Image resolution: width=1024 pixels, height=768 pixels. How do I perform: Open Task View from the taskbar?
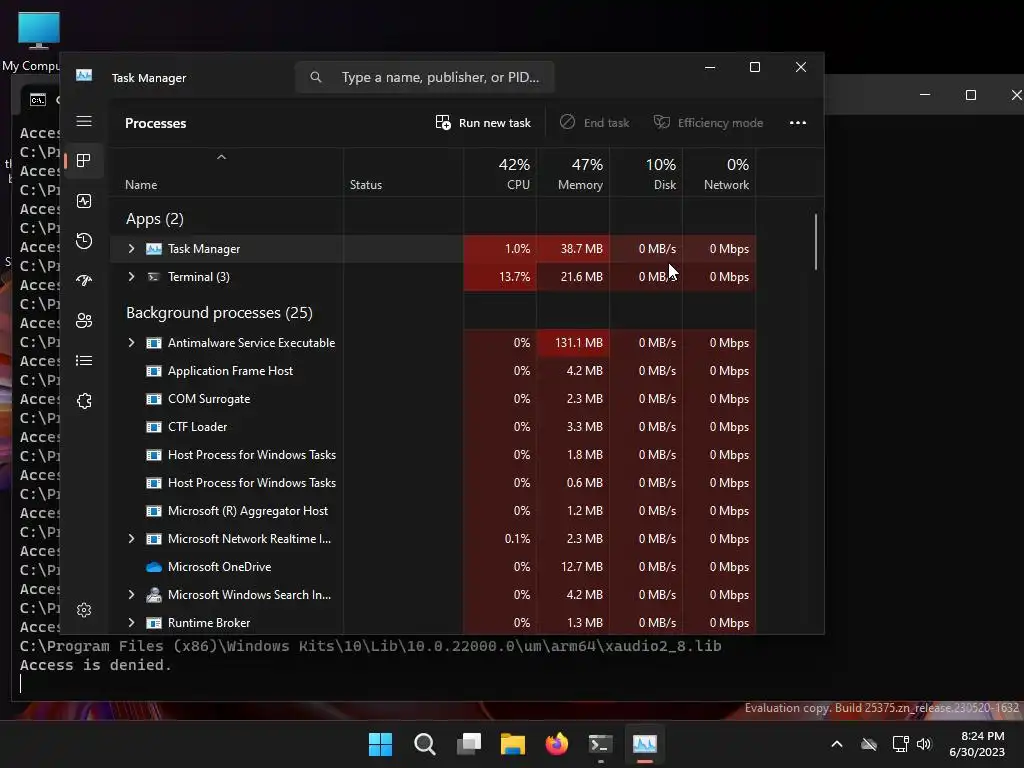click(x=469, y=744)
